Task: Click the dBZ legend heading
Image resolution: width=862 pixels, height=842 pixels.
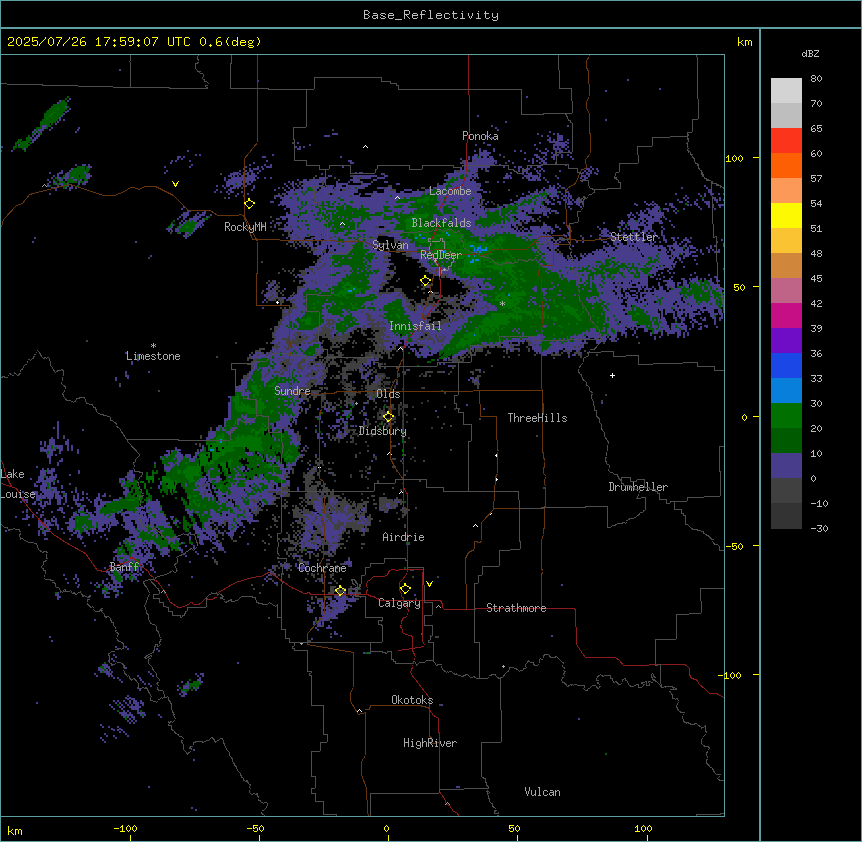Action: click(x=810, y=53)
